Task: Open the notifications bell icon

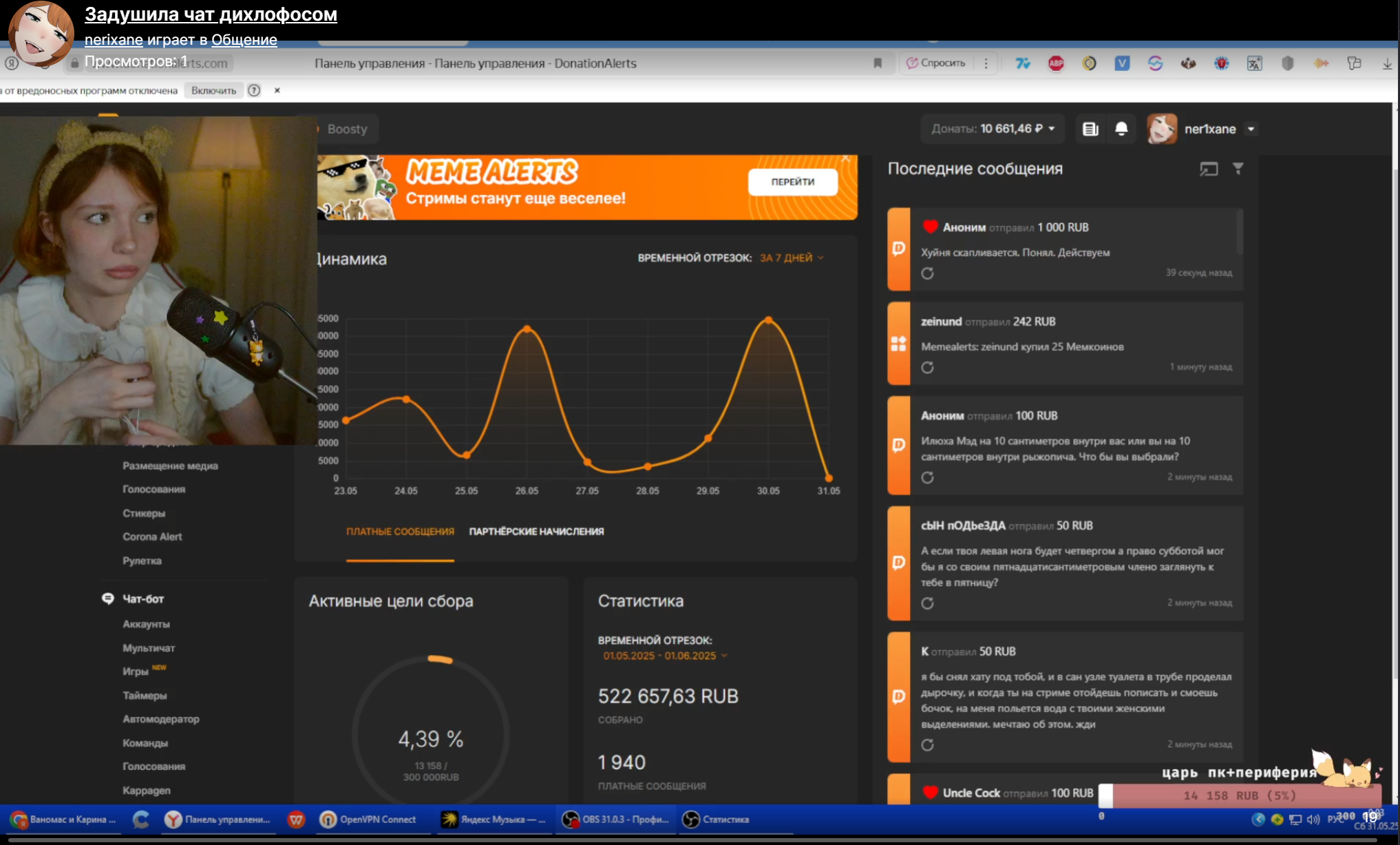Action: pos(1121,129)
